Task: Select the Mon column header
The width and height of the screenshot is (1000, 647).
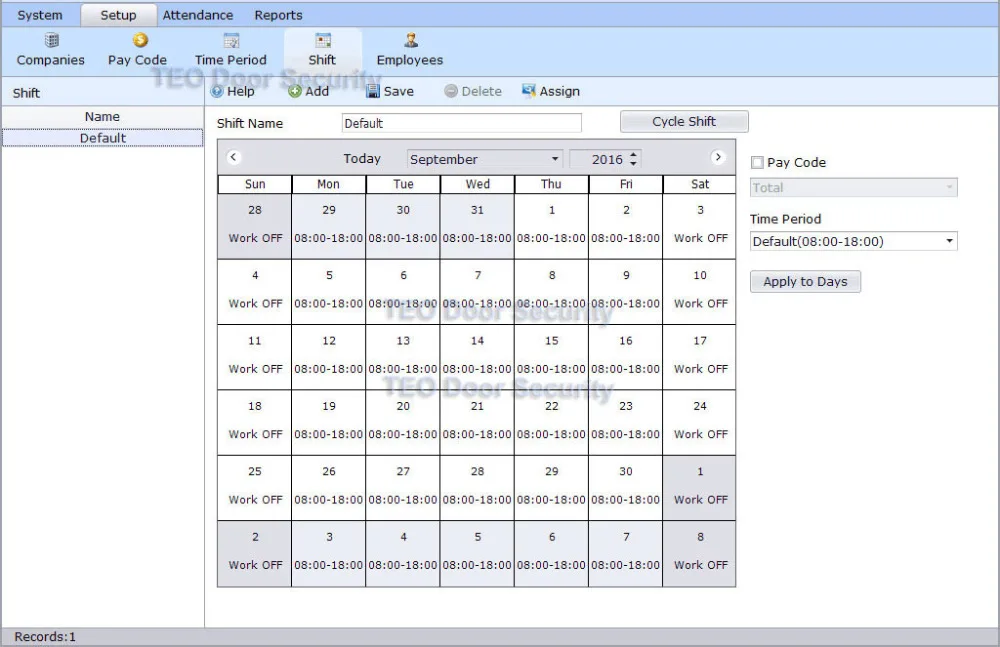Action: 328,184
